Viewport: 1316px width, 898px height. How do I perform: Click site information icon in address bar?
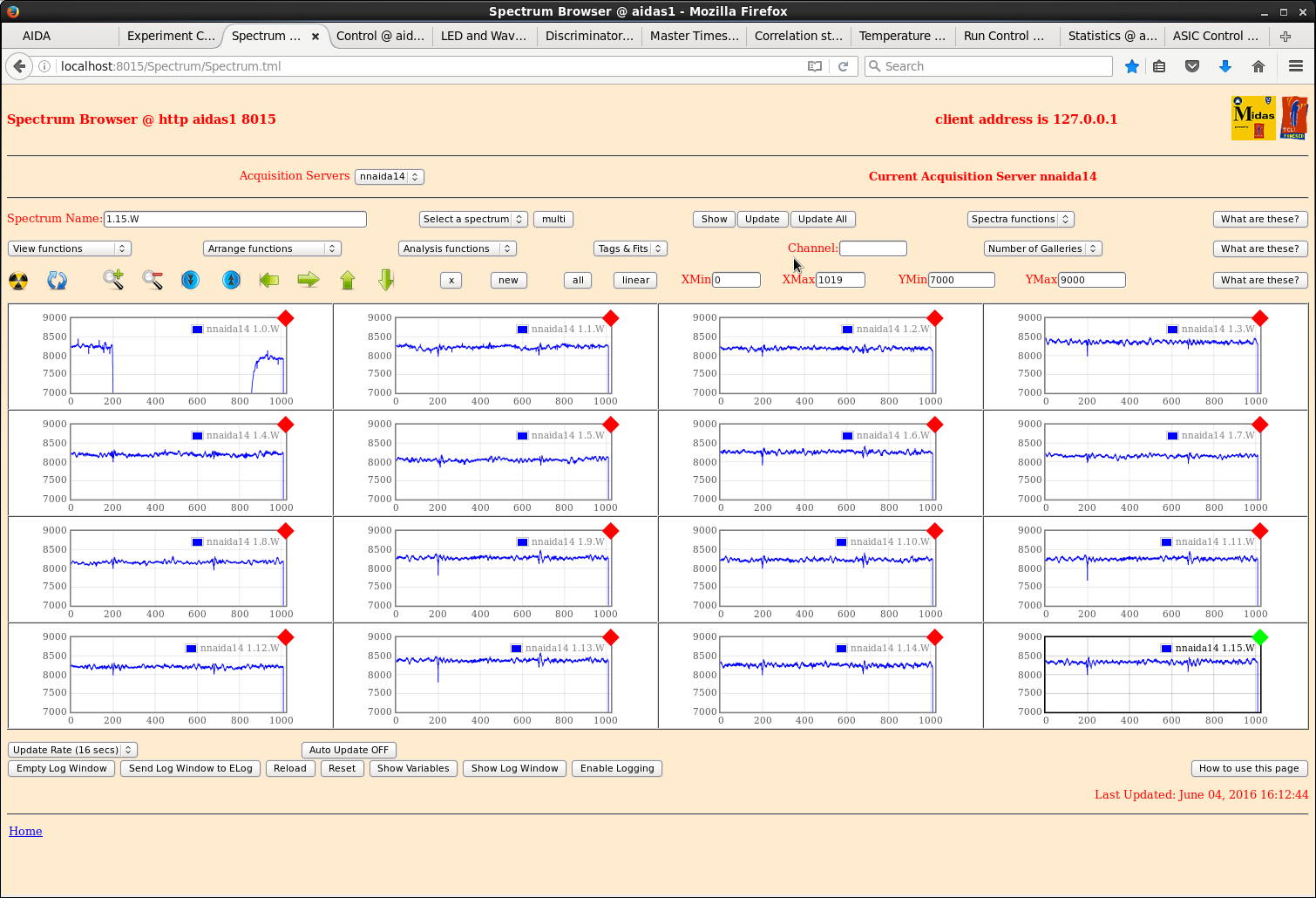click(x=44, y=66)
